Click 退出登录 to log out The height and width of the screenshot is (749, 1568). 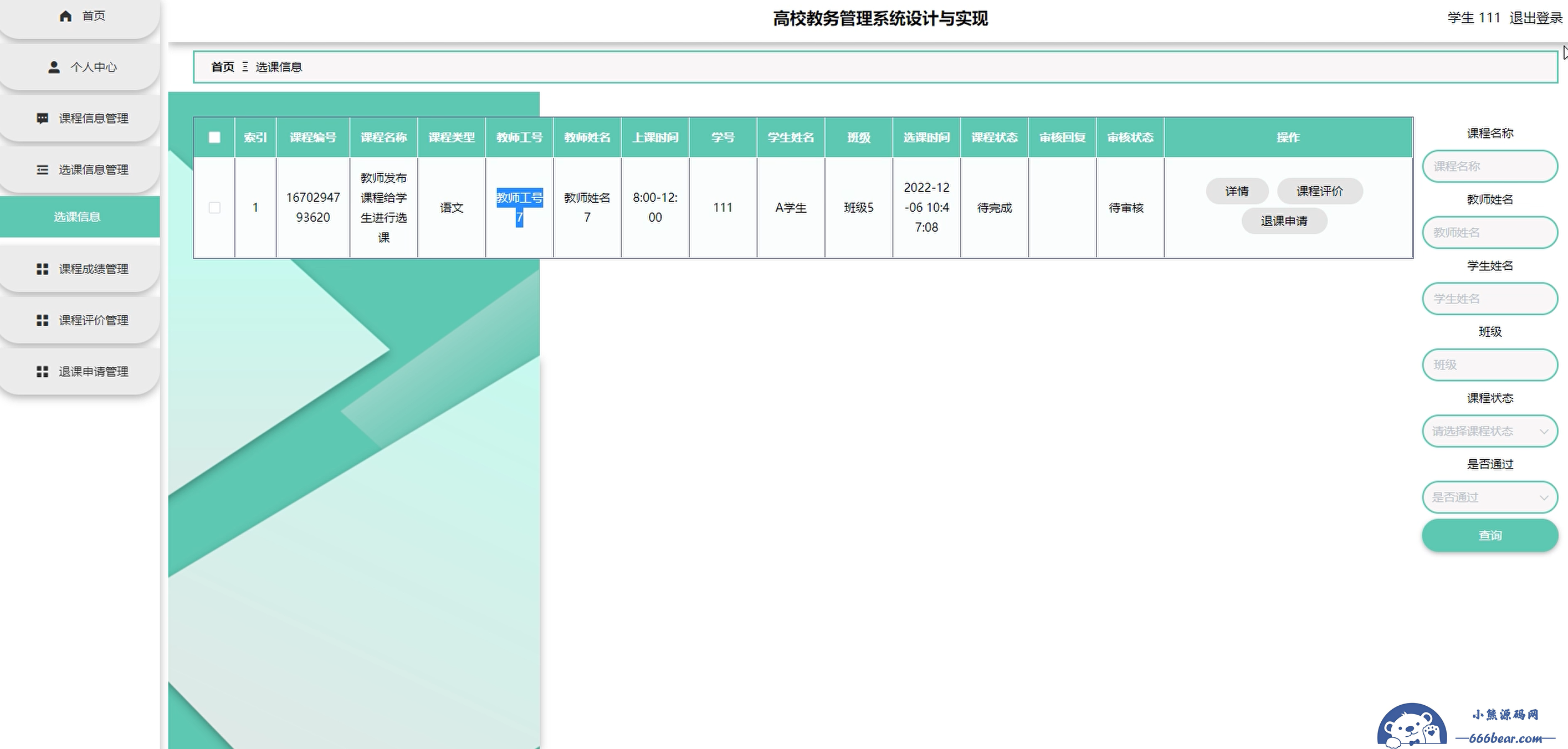(x=1536, y=18)
